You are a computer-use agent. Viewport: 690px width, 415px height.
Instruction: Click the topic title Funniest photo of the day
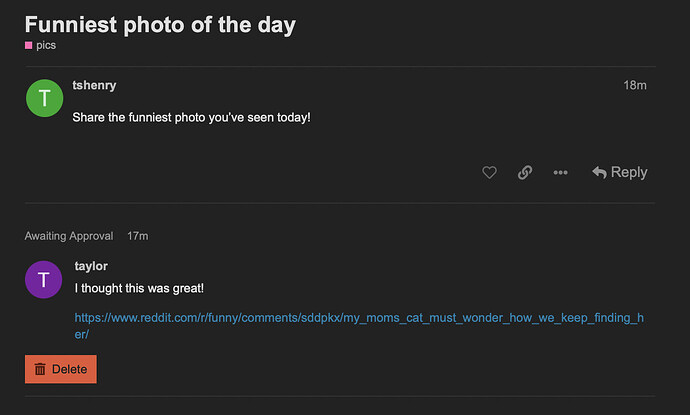(160, 24)
